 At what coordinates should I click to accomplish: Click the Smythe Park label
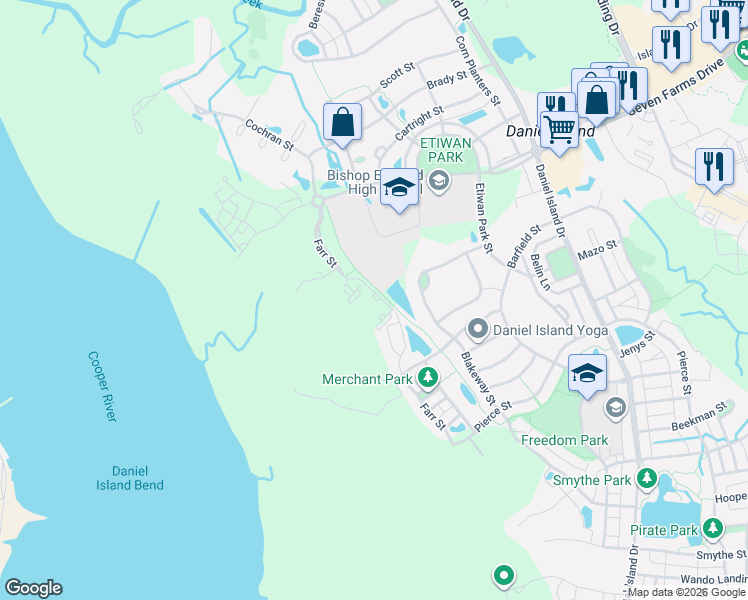[x=592, y=480]
